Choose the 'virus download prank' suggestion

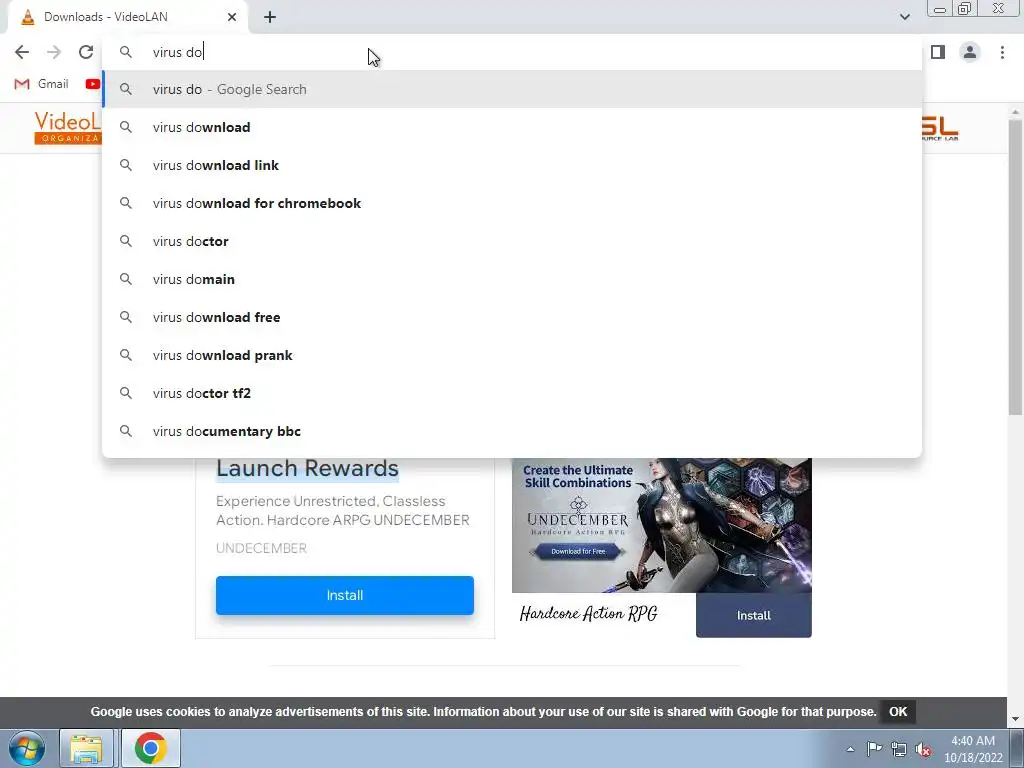click(x=512, y=355)
